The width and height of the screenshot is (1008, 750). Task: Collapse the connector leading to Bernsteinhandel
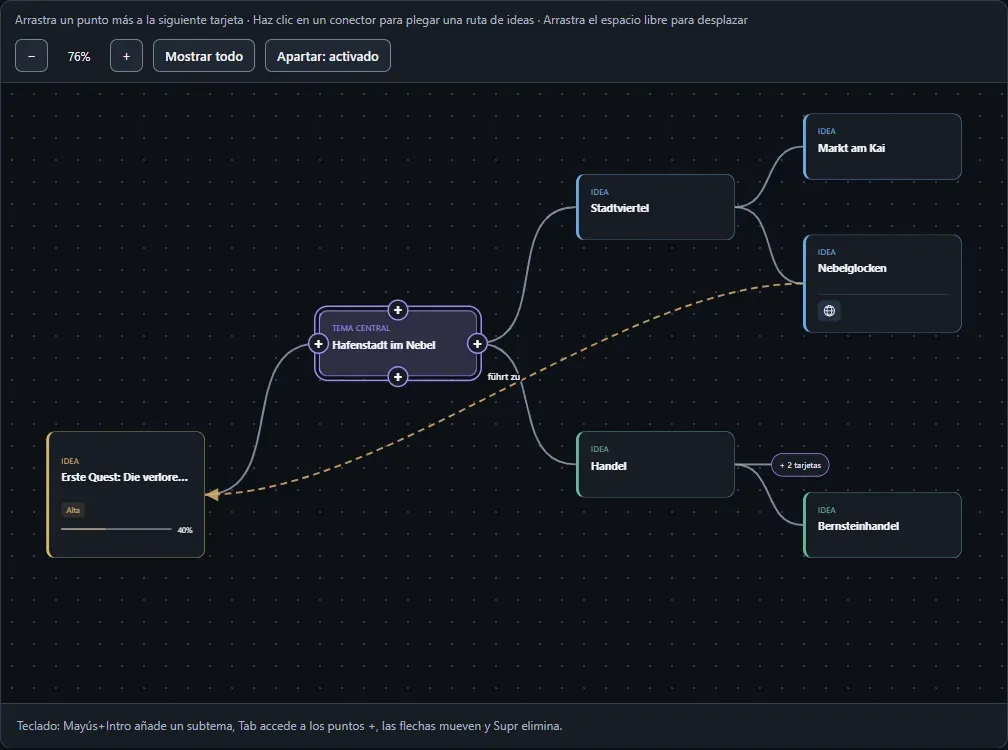[x=770, y=496]
